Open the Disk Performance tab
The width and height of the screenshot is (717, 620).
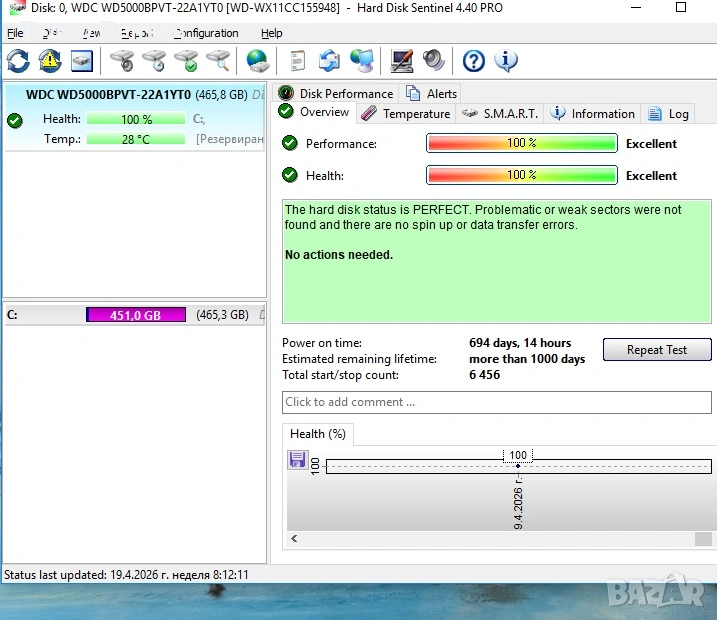336,93
